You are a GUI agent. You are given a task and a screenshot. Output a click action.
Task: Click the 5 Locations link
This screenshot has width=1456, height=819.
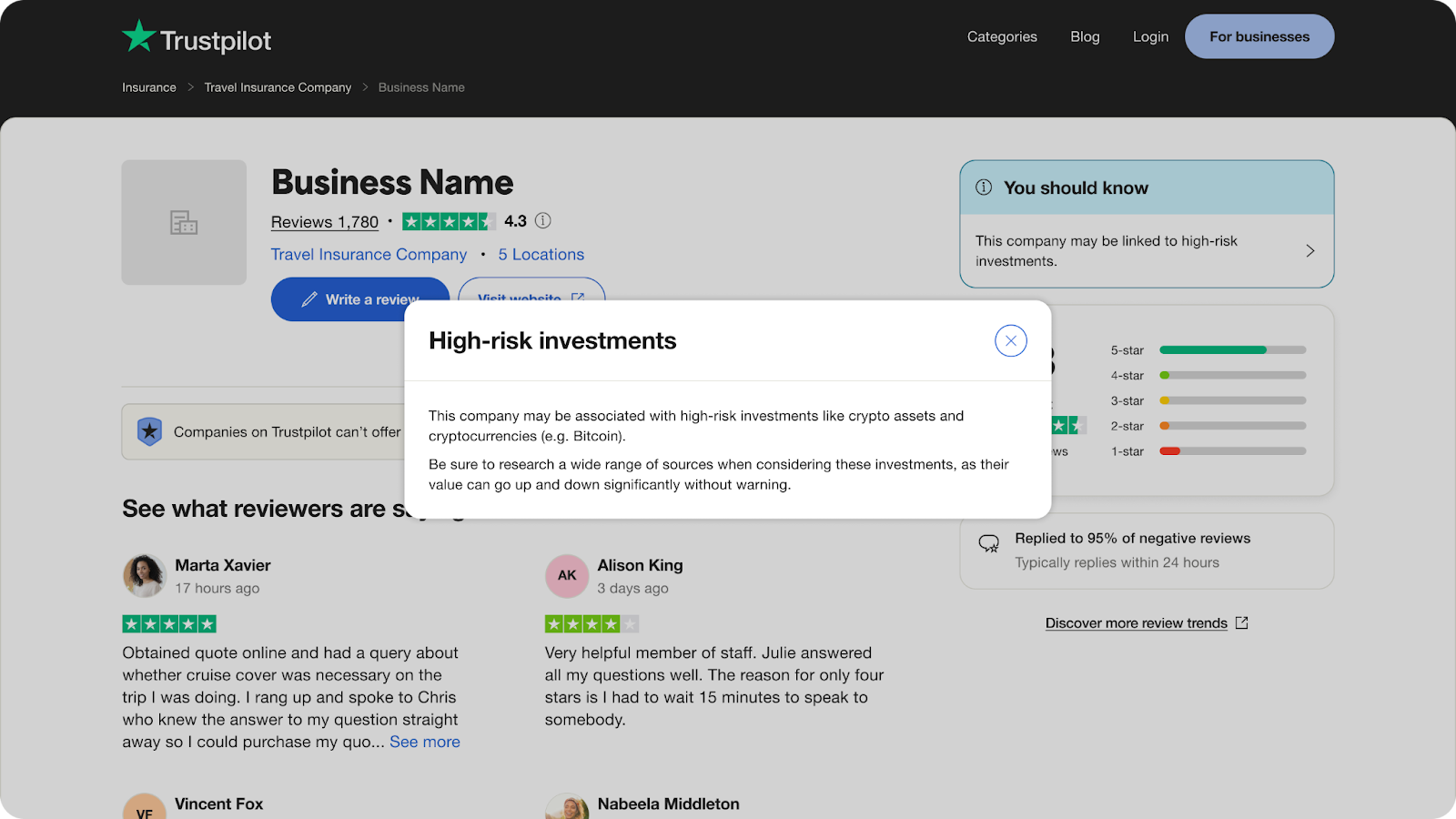[x=541, y=254]
